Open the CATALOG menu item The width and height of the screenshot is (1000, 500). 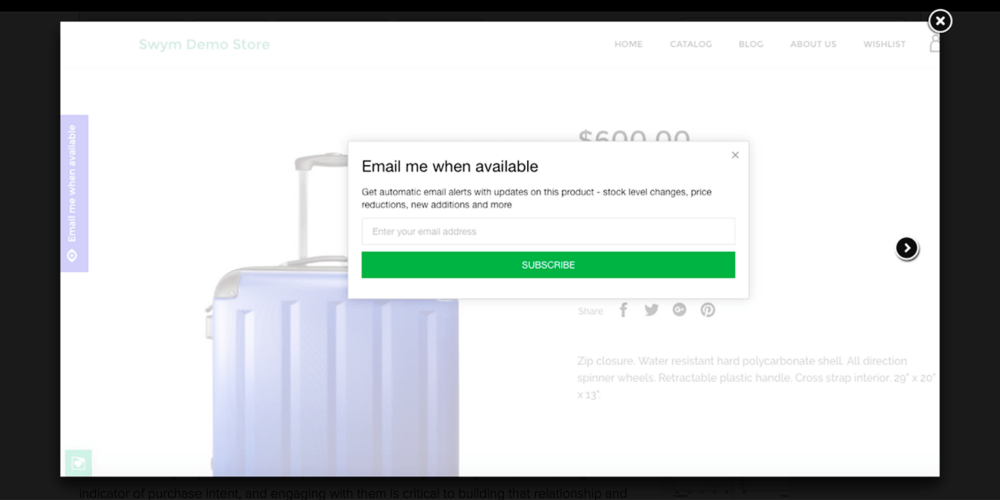(x=691, y=44)
